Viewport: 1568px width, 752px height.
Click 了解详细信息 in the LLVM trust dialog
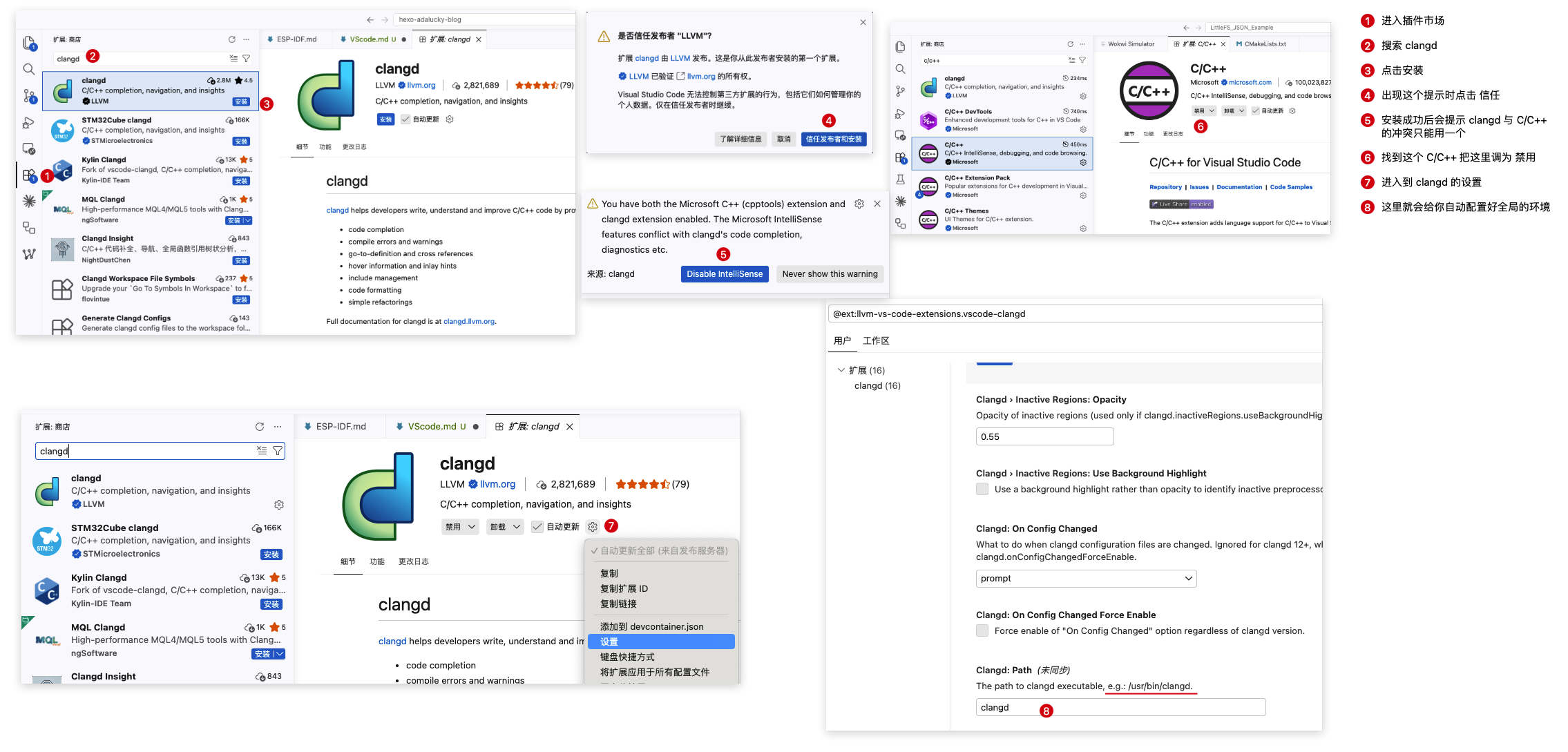point(740,139)
